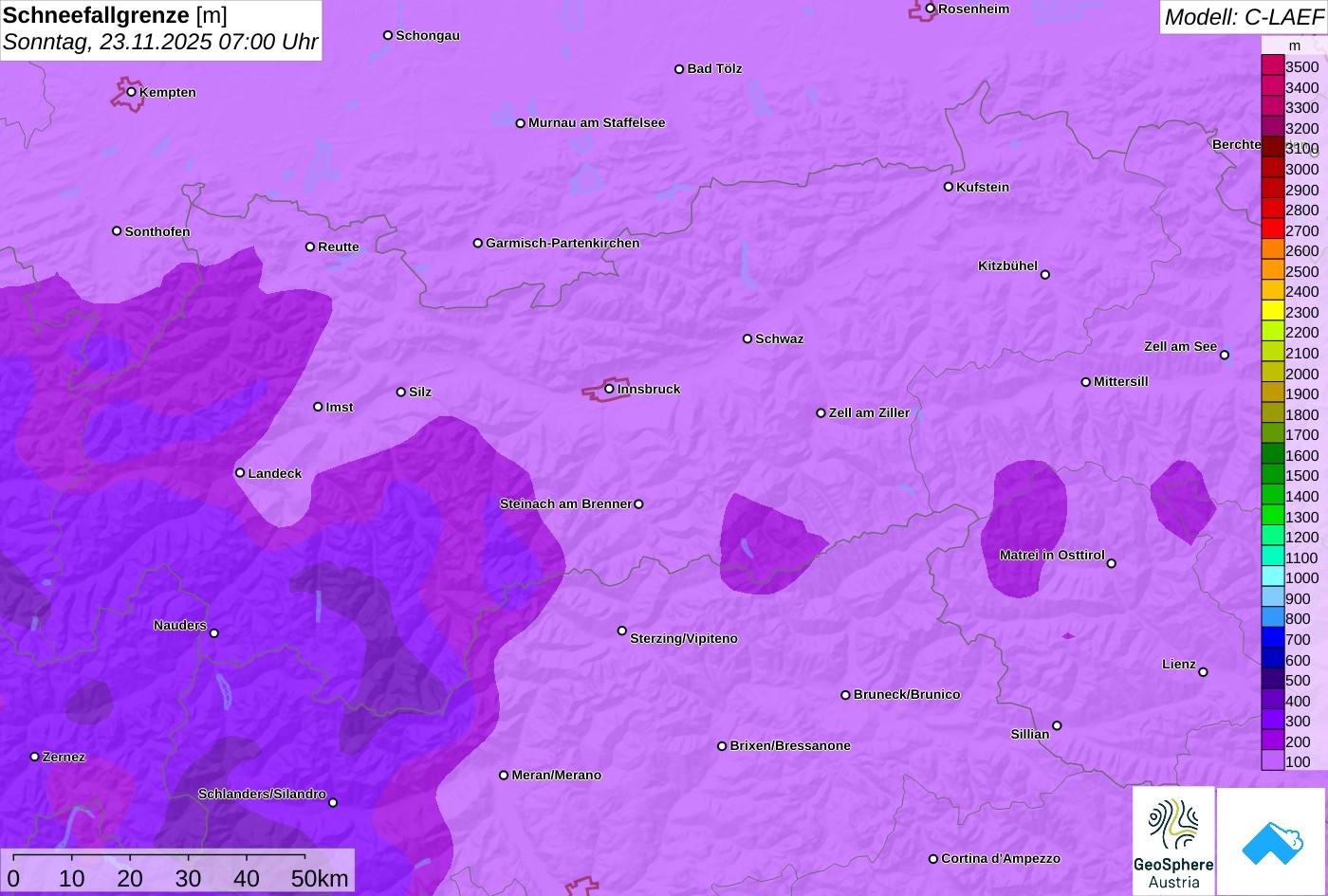Select the Zernez marker dot
1328x896 pixels.
coord(35,757)
